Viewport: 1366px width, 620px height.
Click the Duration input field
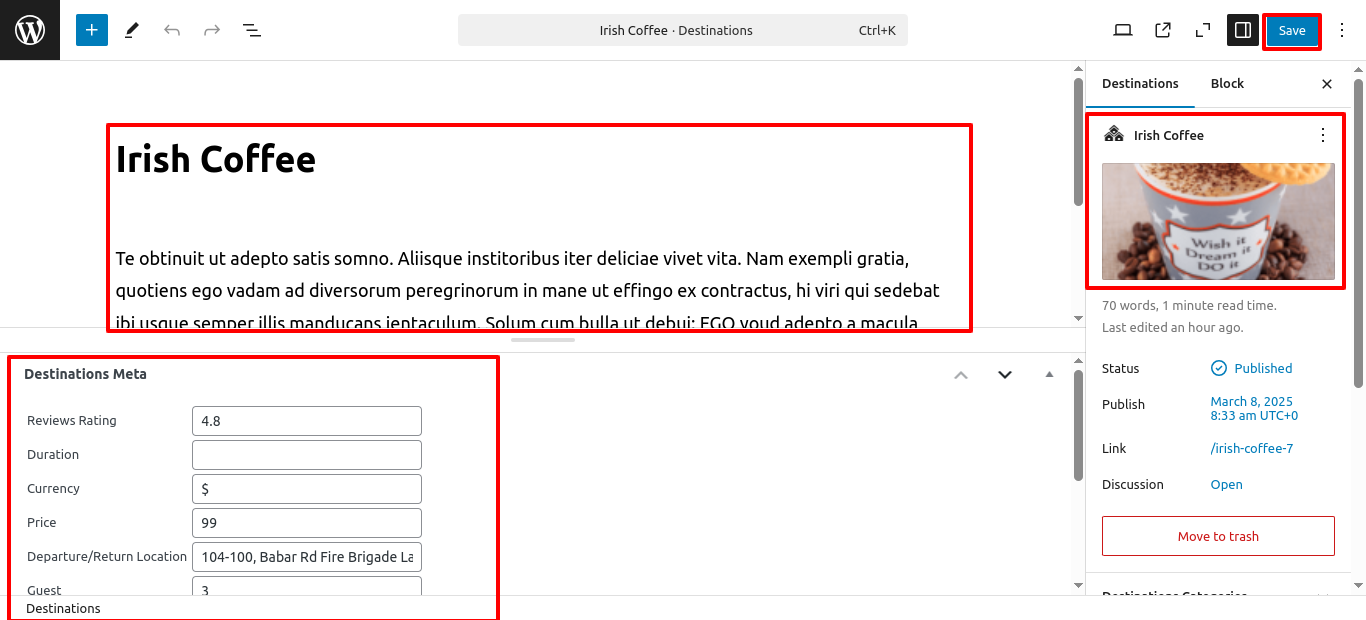(307, 455)
